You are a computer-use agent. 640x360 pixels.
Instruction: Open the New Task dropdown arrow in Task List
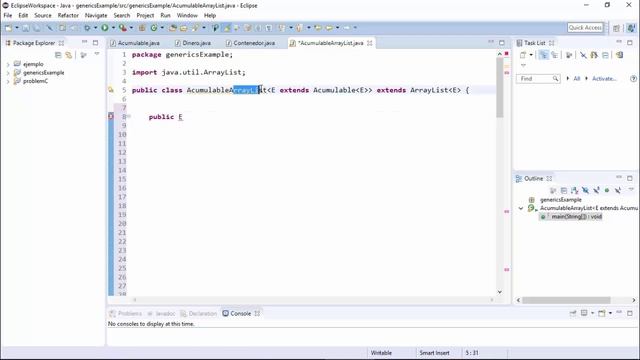[x=531, y=55]
